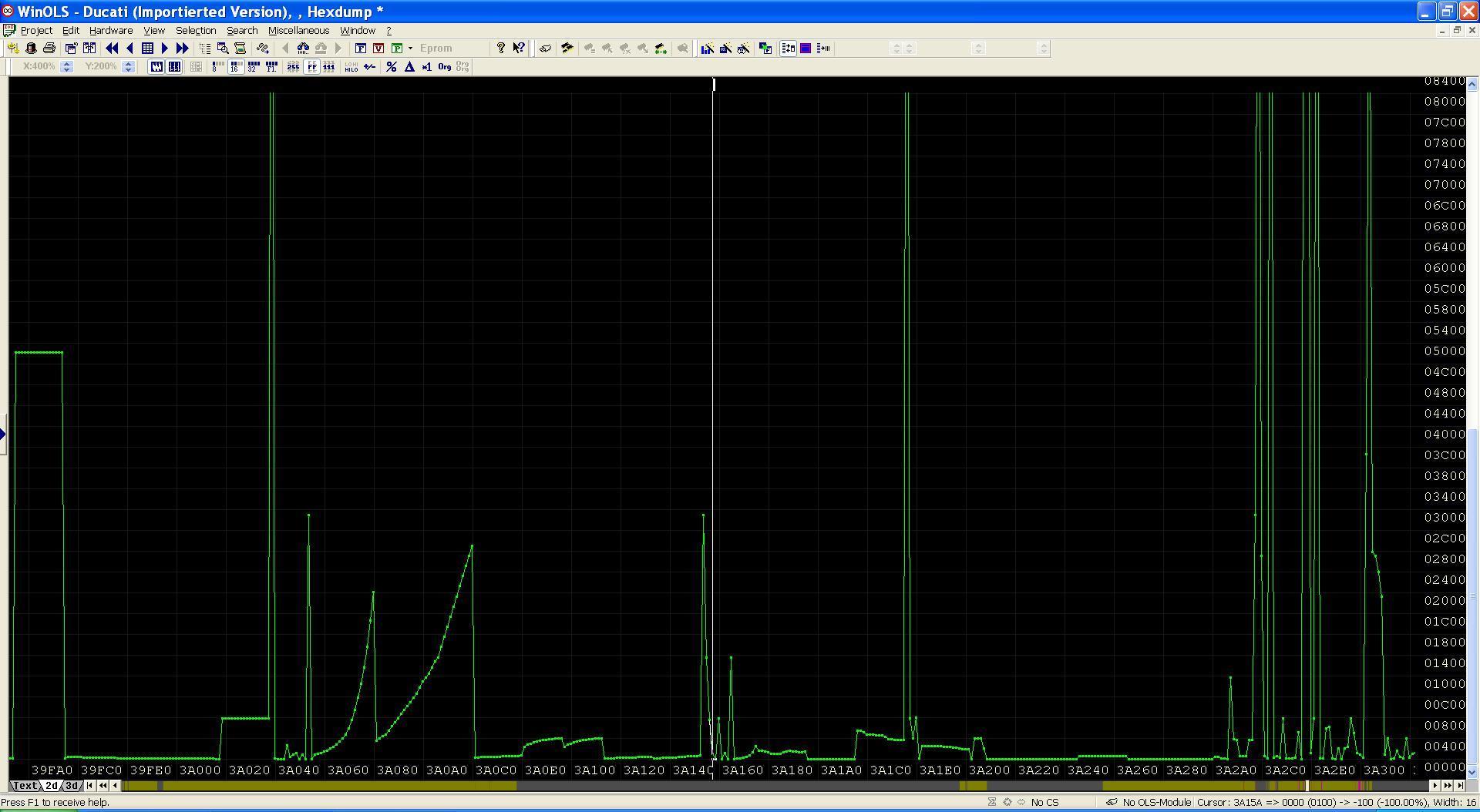Toggle the floating point Fl. format button

tap(271, 67)
